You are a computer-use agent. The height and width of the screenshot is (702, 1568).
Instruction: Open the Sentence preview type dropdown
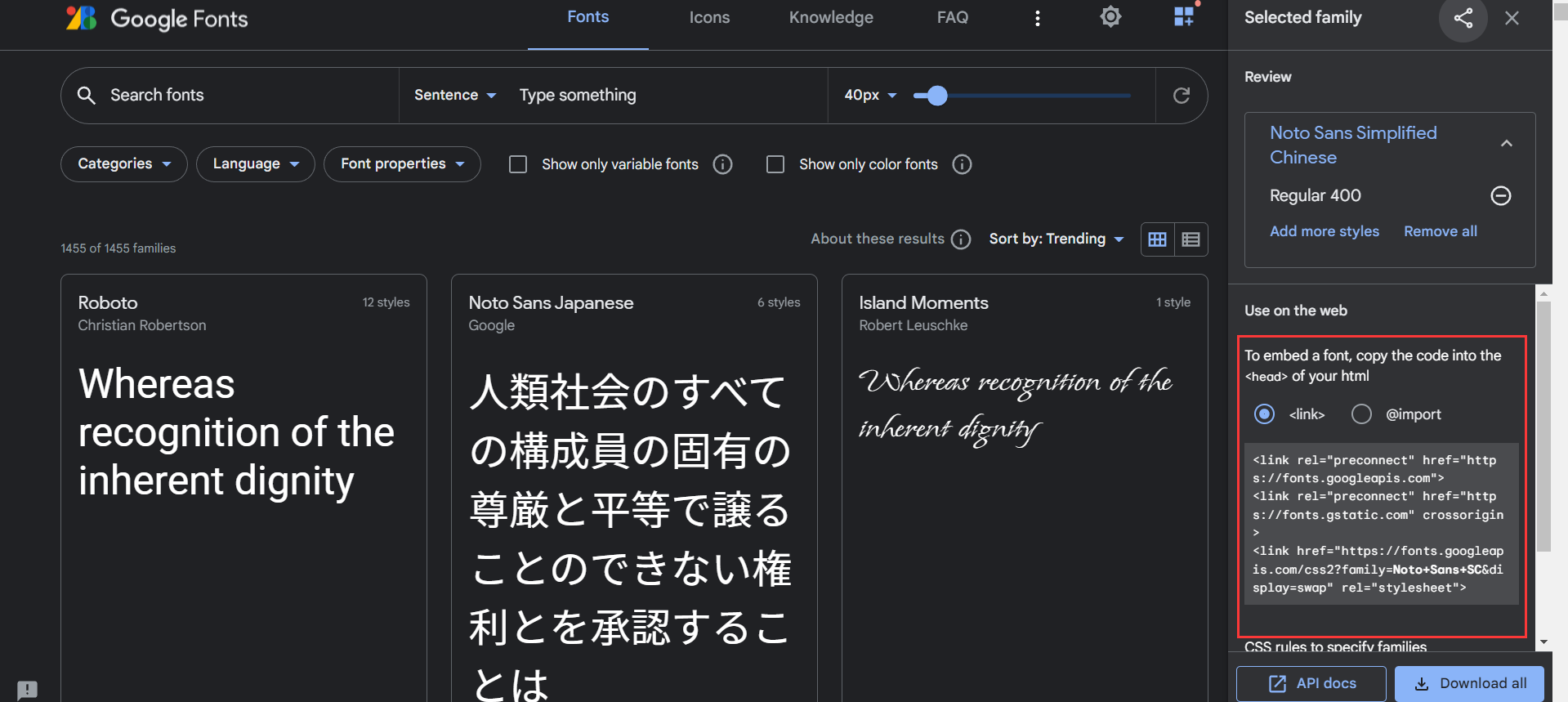[x=455, y=95]
